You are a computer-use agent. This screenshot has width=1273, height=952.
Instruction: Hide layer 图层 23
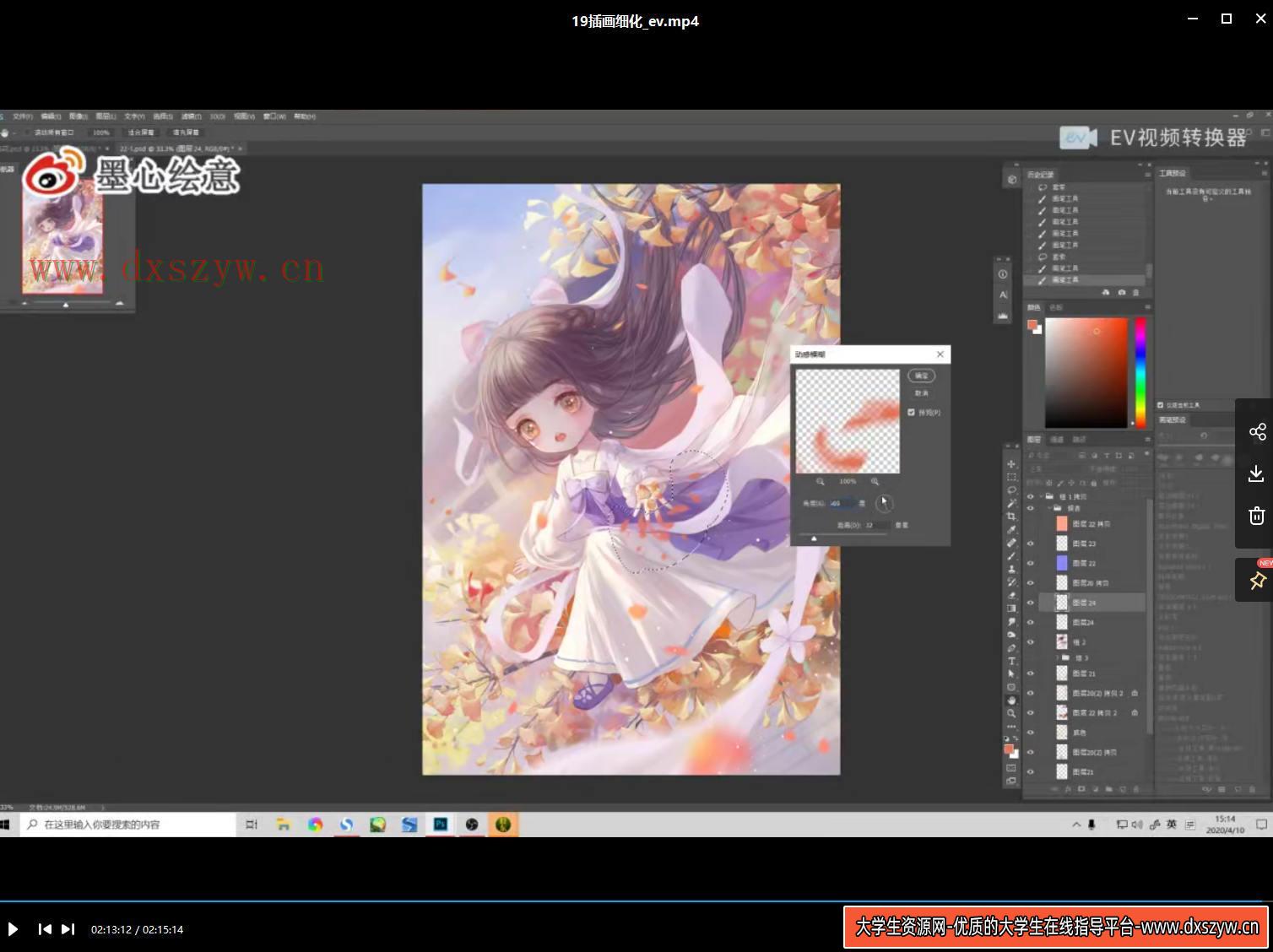click(x=1030, y=544)
